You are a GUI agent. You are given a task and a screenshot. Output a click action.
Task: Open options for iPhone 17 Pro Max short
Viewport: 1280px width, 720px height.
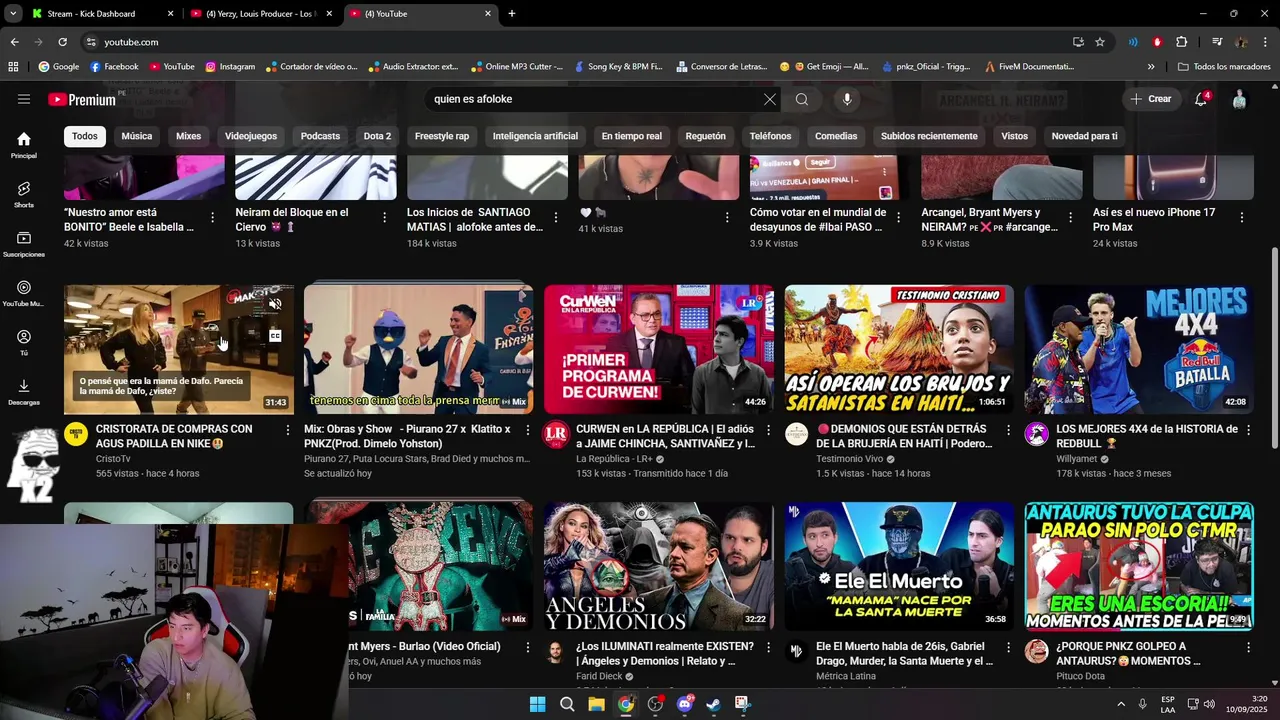pos(1241,217)
